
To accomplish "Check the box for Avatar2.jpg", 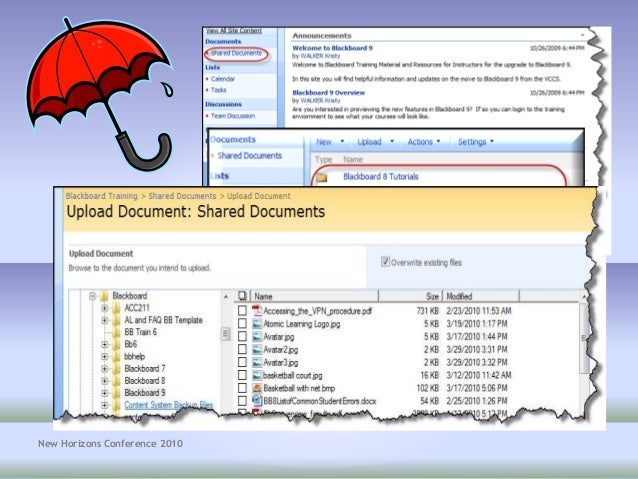I will 242,350.
